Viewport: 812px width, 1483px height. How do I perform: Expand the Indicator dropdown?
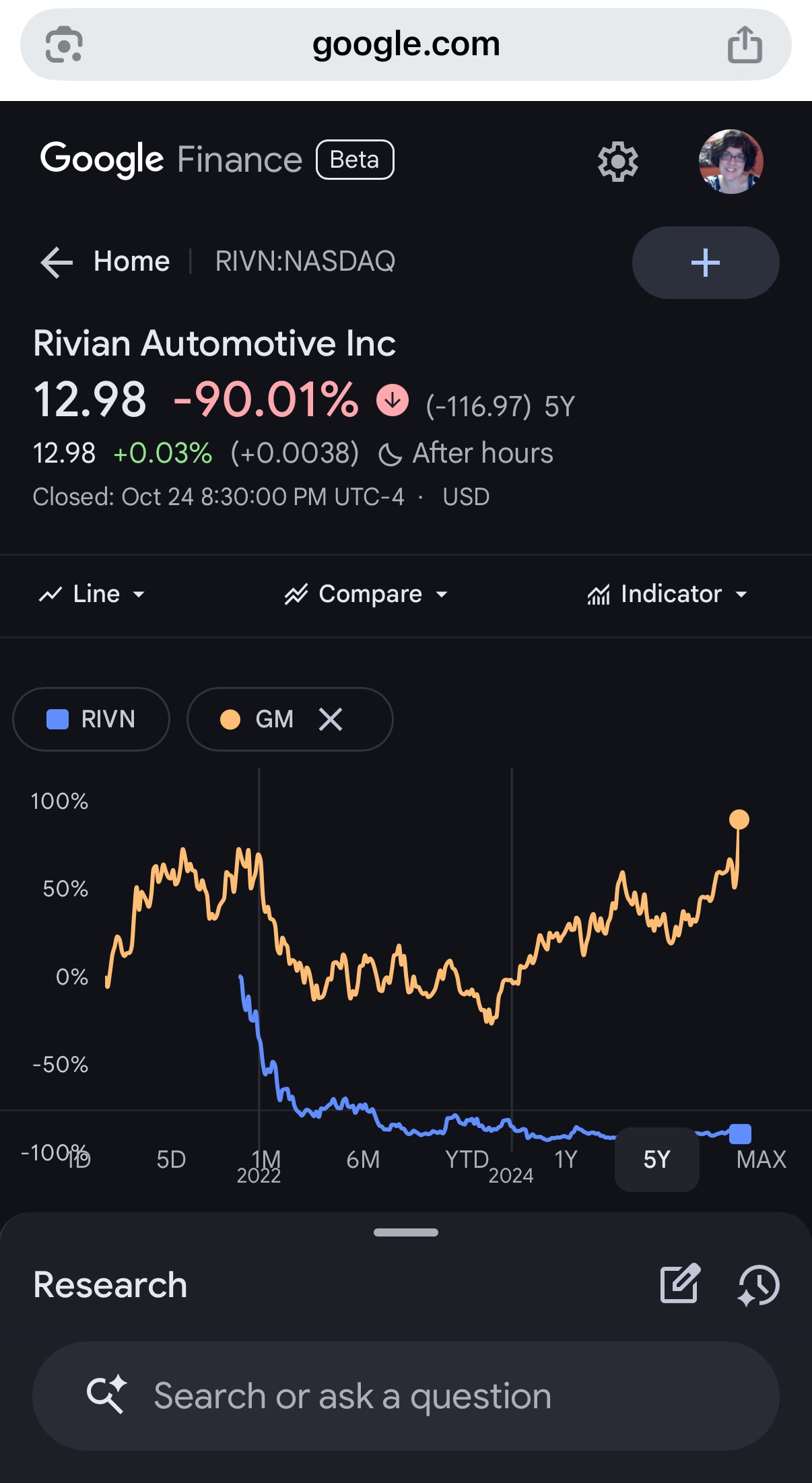(667, 594)
